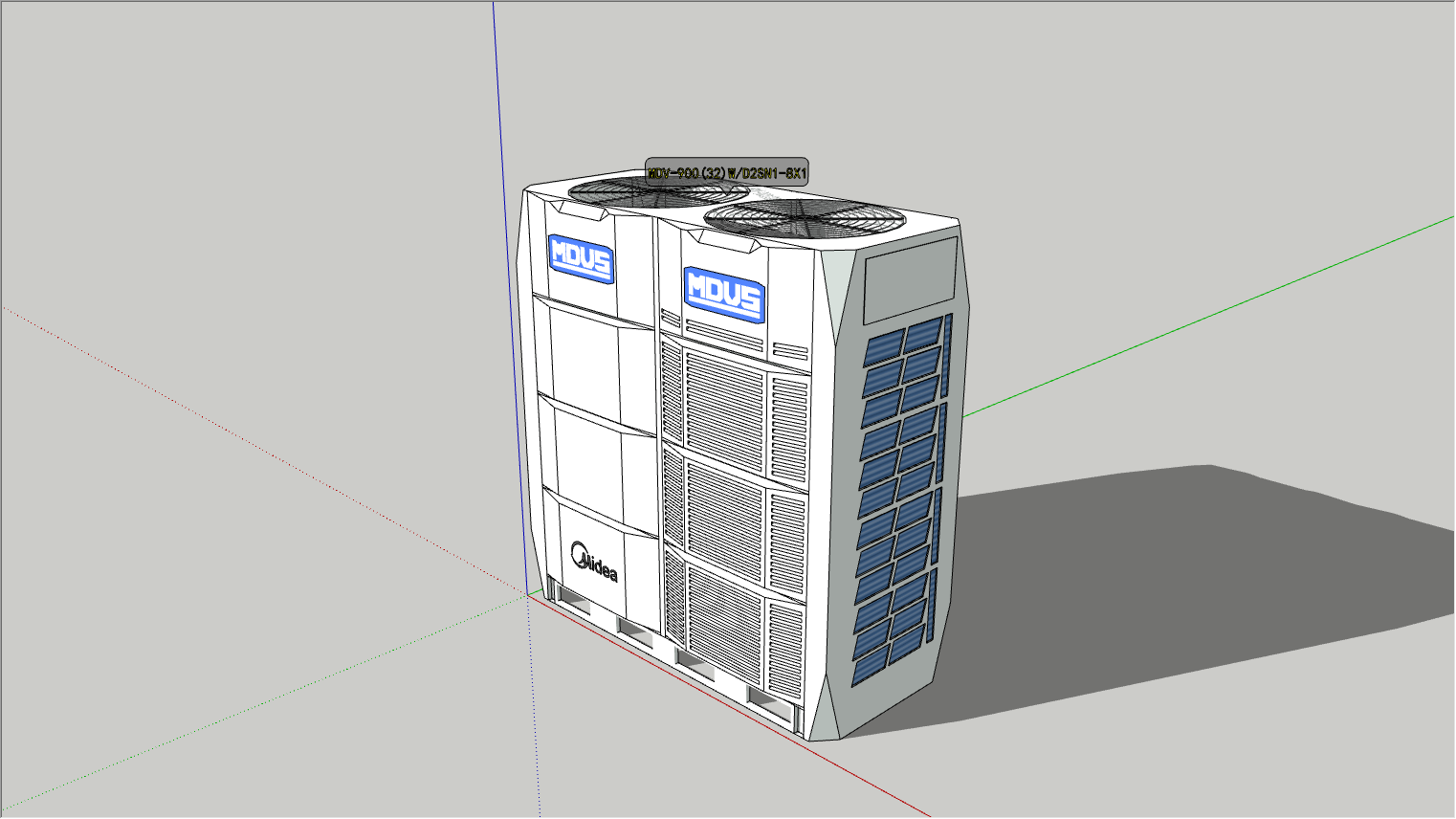Select the left top fan grille
Viewport: 1456px width, 819px height.
658,191
